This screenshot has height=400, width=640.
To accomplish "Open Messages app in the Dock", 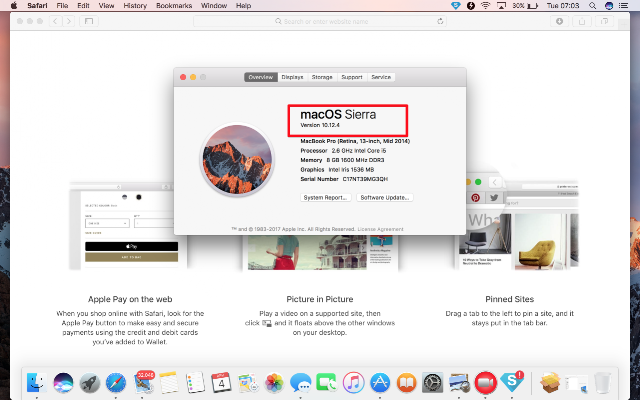I will pyautogui.click(x=301, y=383).
